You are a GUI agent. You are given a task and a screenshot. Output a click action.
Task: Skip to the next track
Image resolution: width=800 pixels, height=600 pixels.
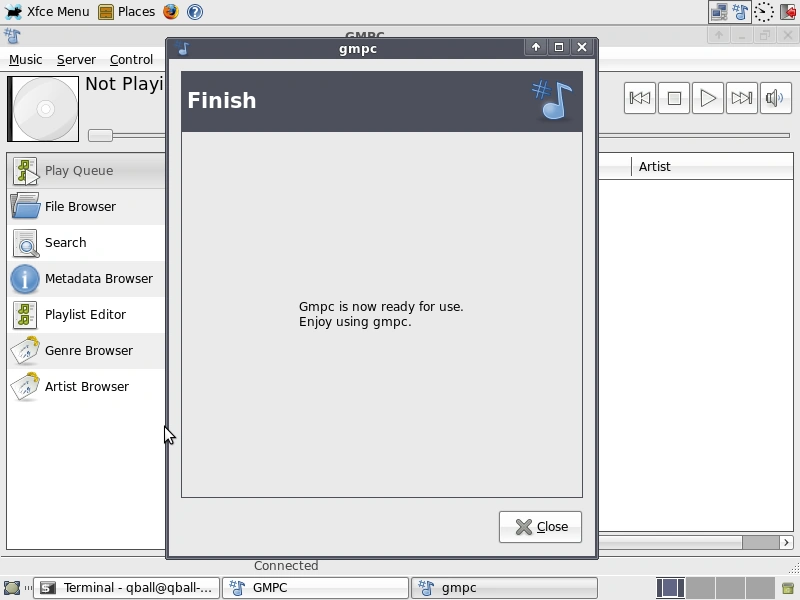741,98
